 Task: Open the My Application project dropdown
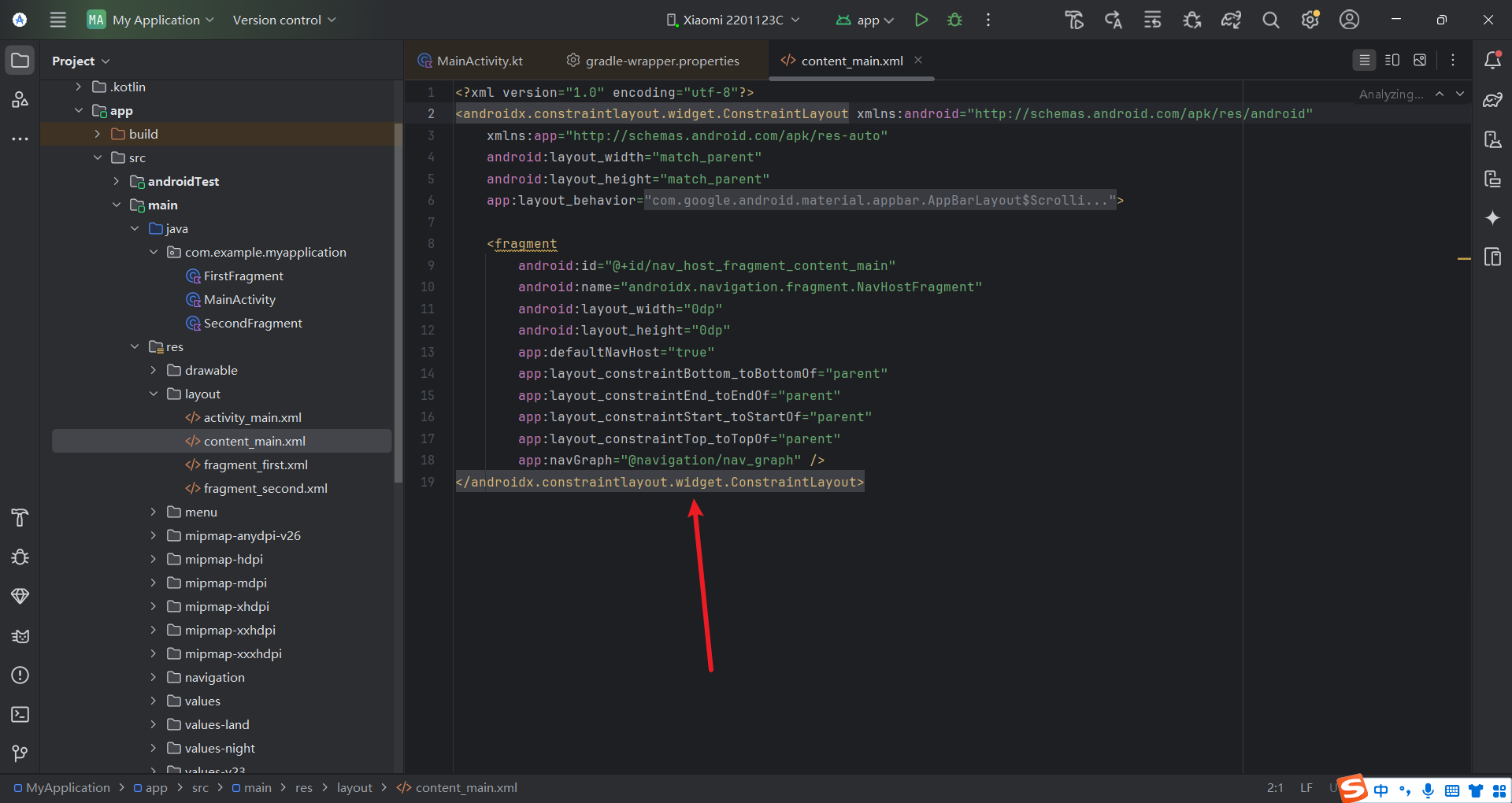coord(150,20)
